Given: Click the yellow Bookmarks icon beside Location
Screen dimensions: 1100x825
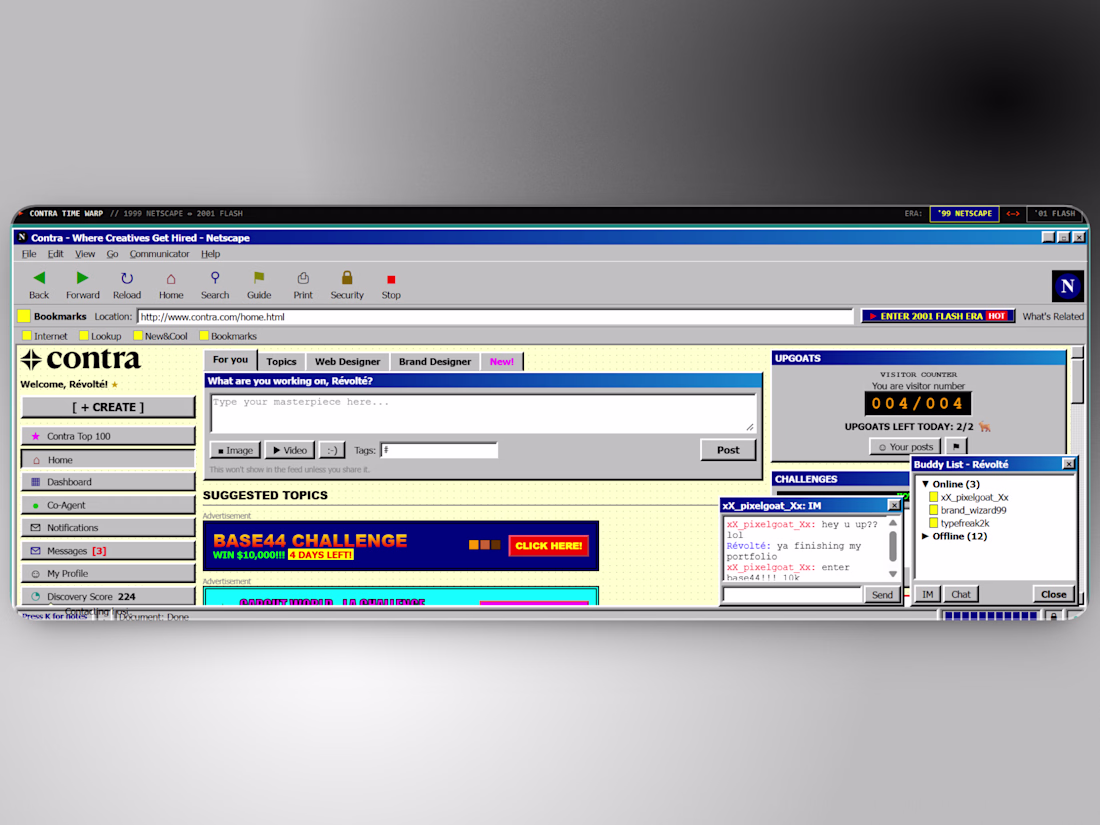Looking at the screenshot, I should pyautogui.click(x=24, y=316).
